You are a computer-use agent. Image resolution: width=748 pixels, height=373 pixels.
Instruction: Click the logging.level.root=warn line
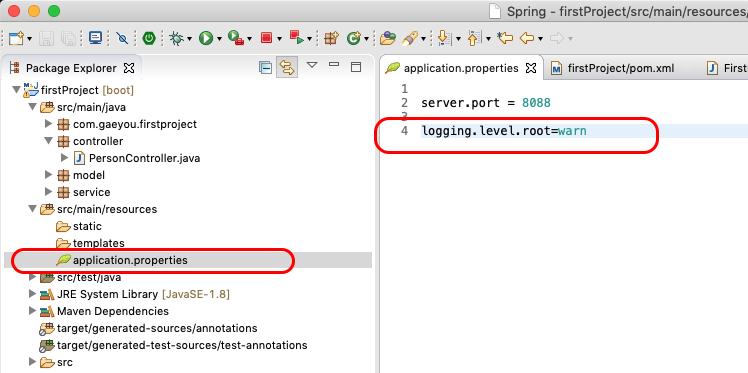504,130
